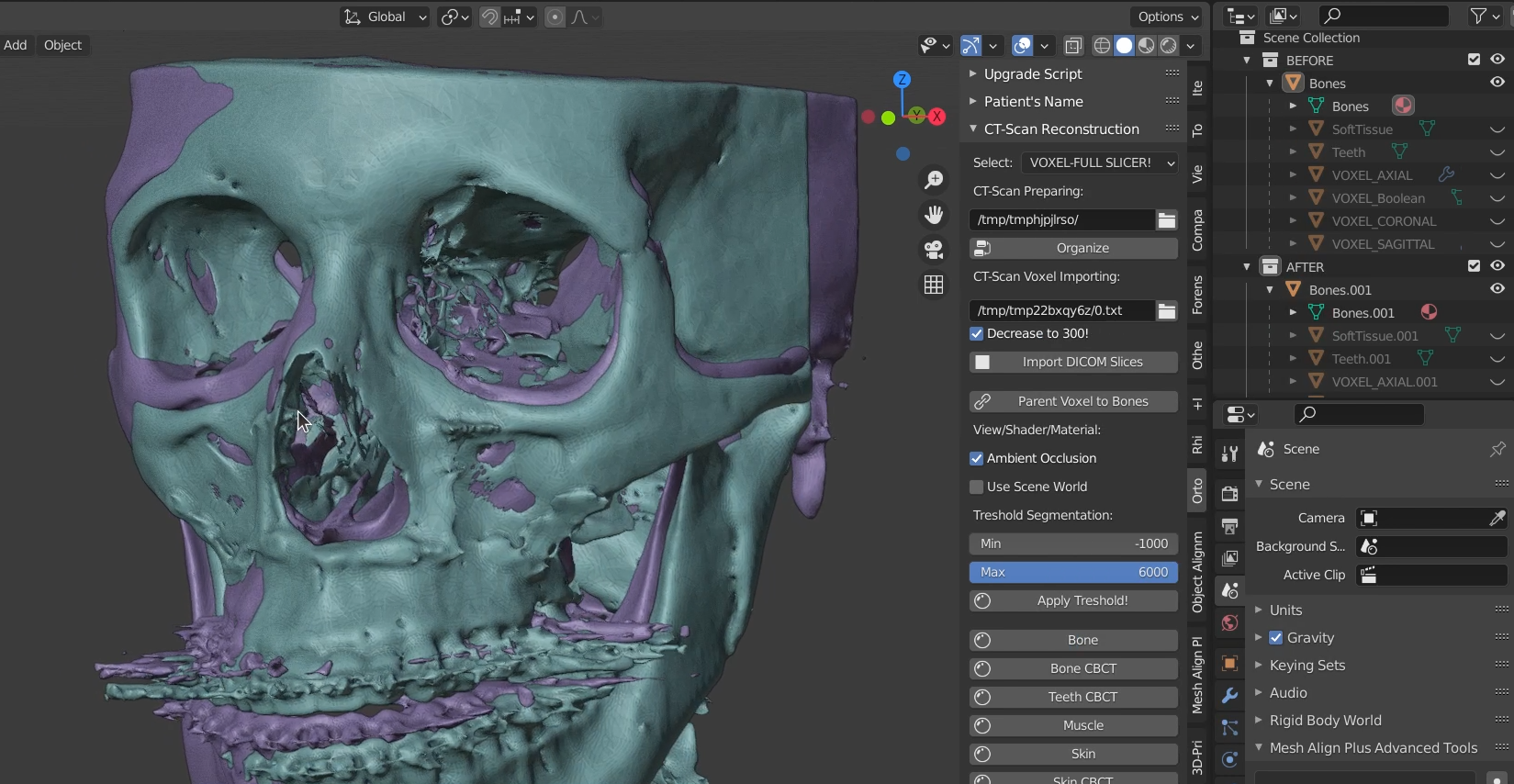Click the outliner search field
Viewport: 1514px width, 784px height.
[1383, 16]
